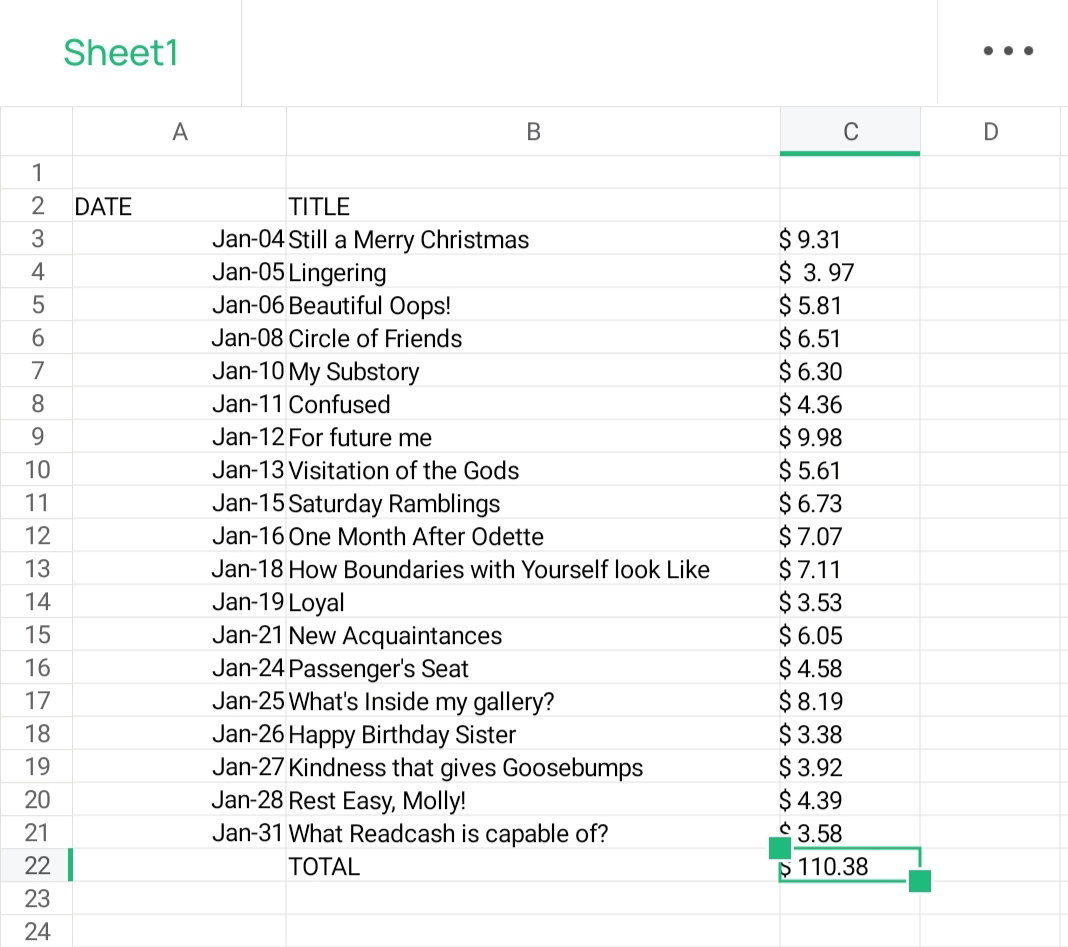Select column C header

[x=850, y=131]
